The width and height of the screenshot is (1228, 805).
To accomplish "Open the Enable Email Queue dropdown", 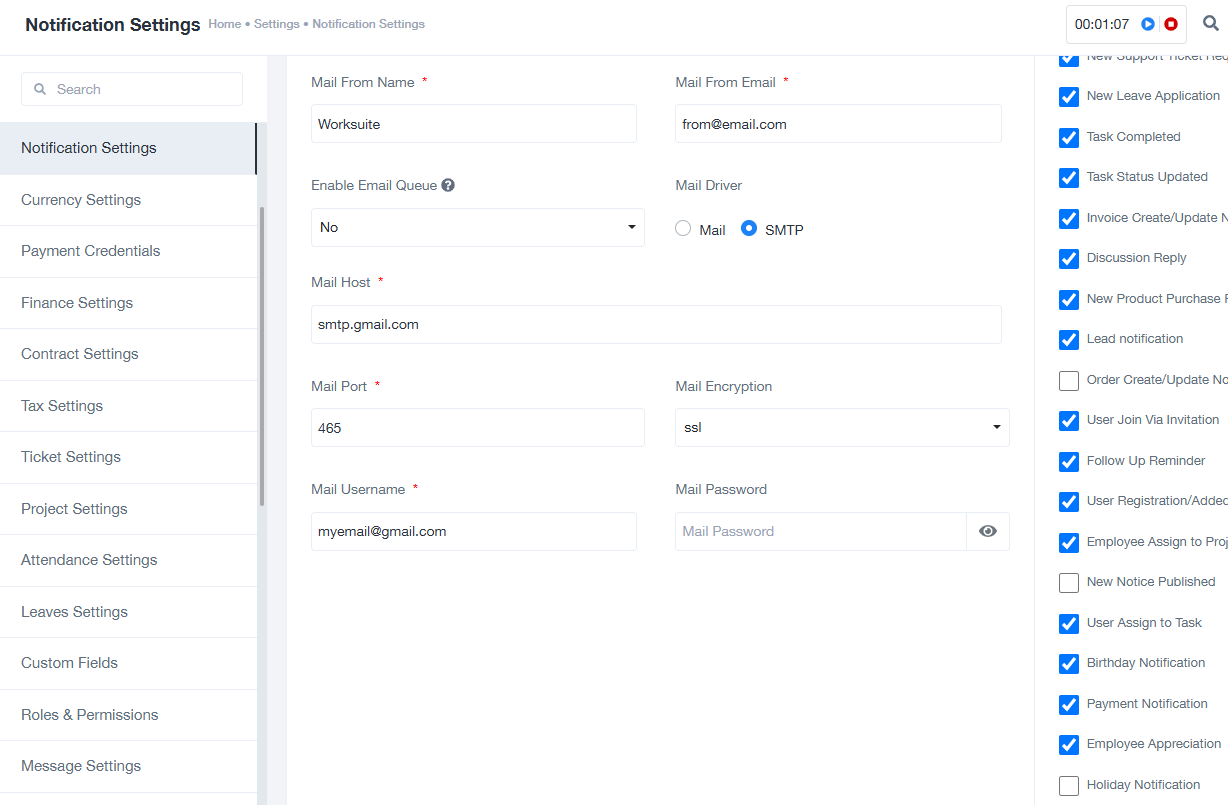I will 477,227.
